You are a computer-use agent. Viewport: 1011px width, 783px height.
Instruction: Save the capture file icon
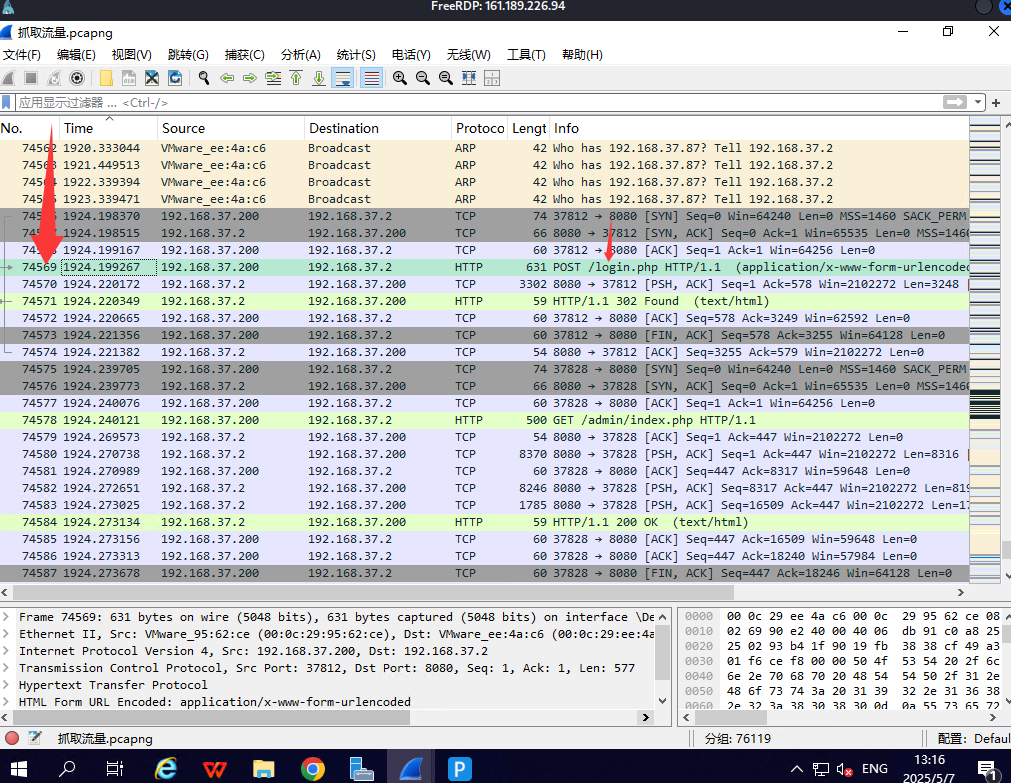(129, 78)
